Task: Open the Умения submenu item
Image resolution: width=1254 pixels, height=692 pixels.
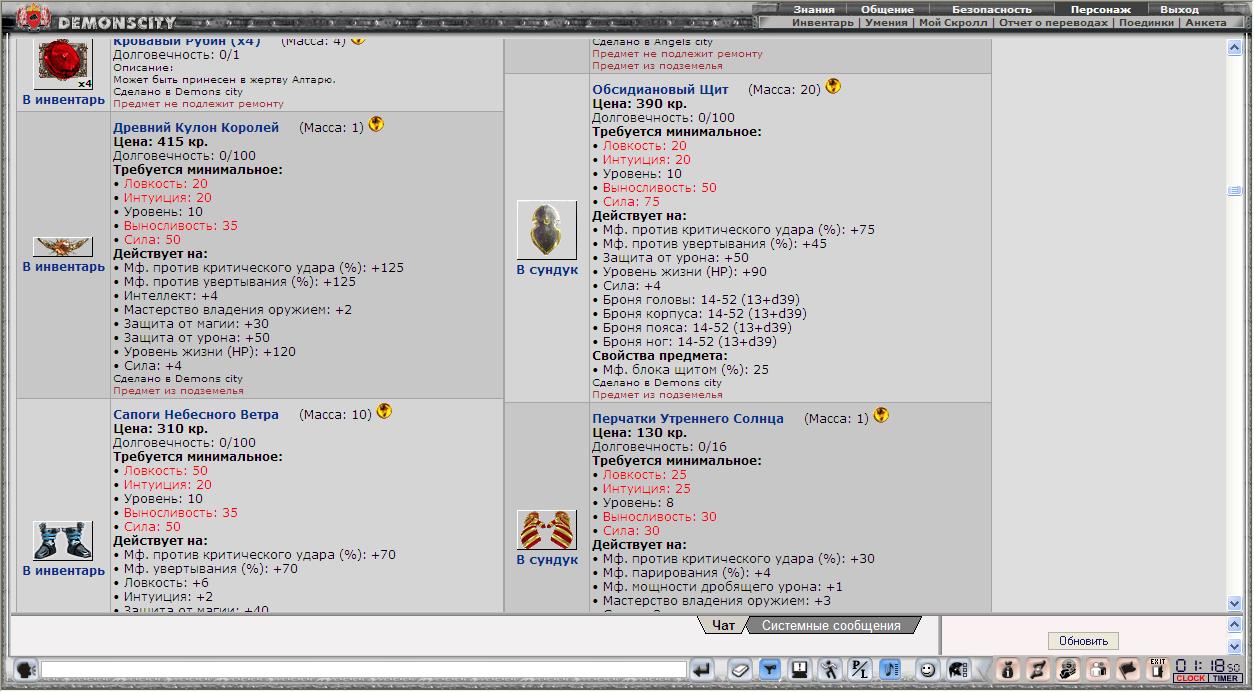Action: (x=886, y=23)
